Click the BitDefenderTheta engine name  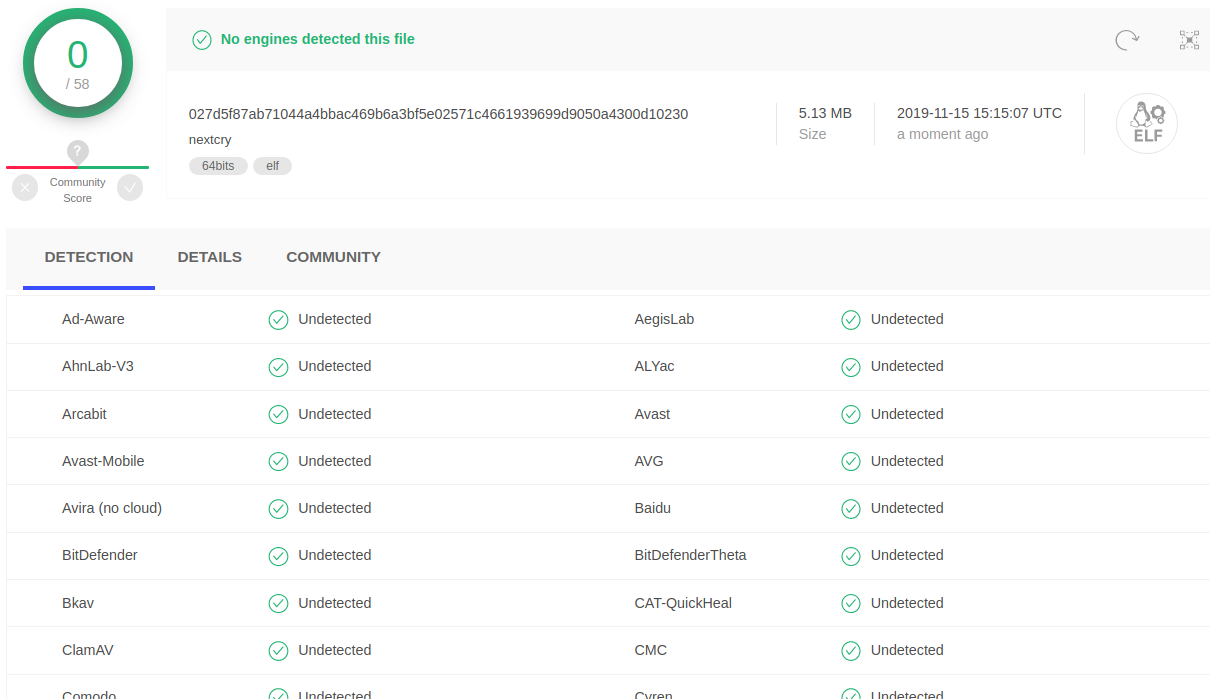pyautogui.click(x=690, y=555)
